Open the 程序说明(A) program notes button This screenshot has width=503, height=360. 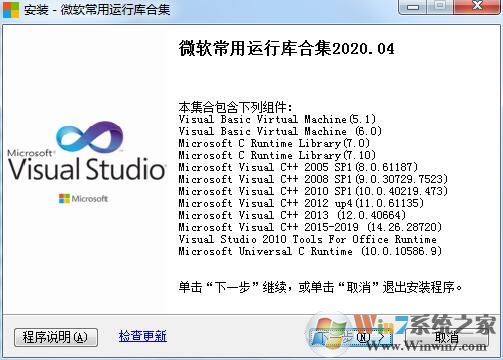(56, 337)
